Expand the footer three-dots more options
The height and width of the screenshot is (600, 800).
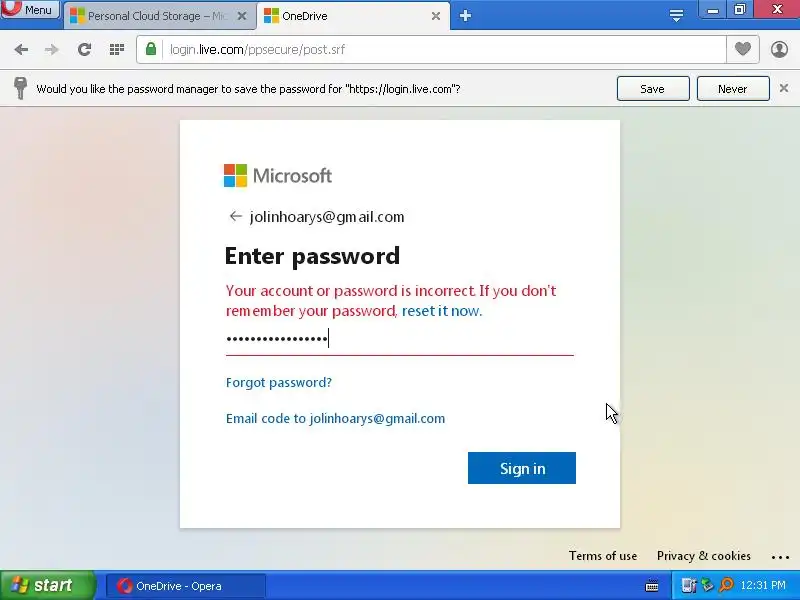[x=780, y=557]
